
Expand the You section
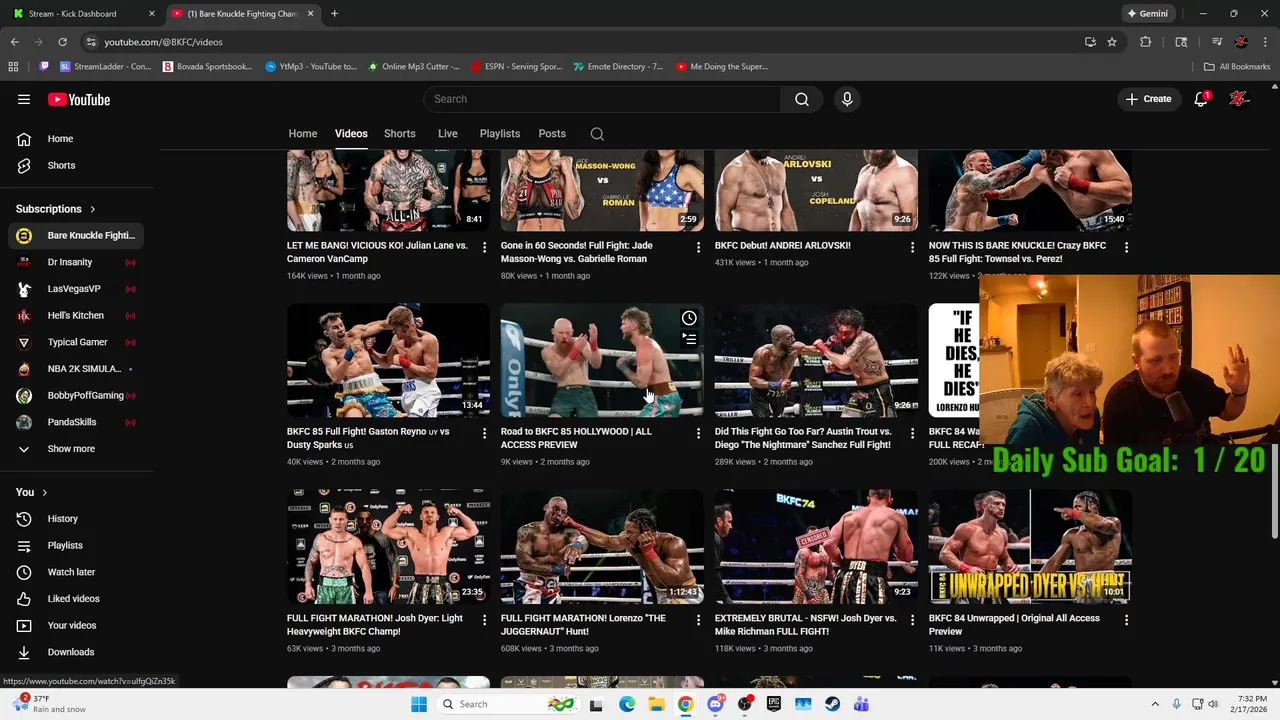31,492
